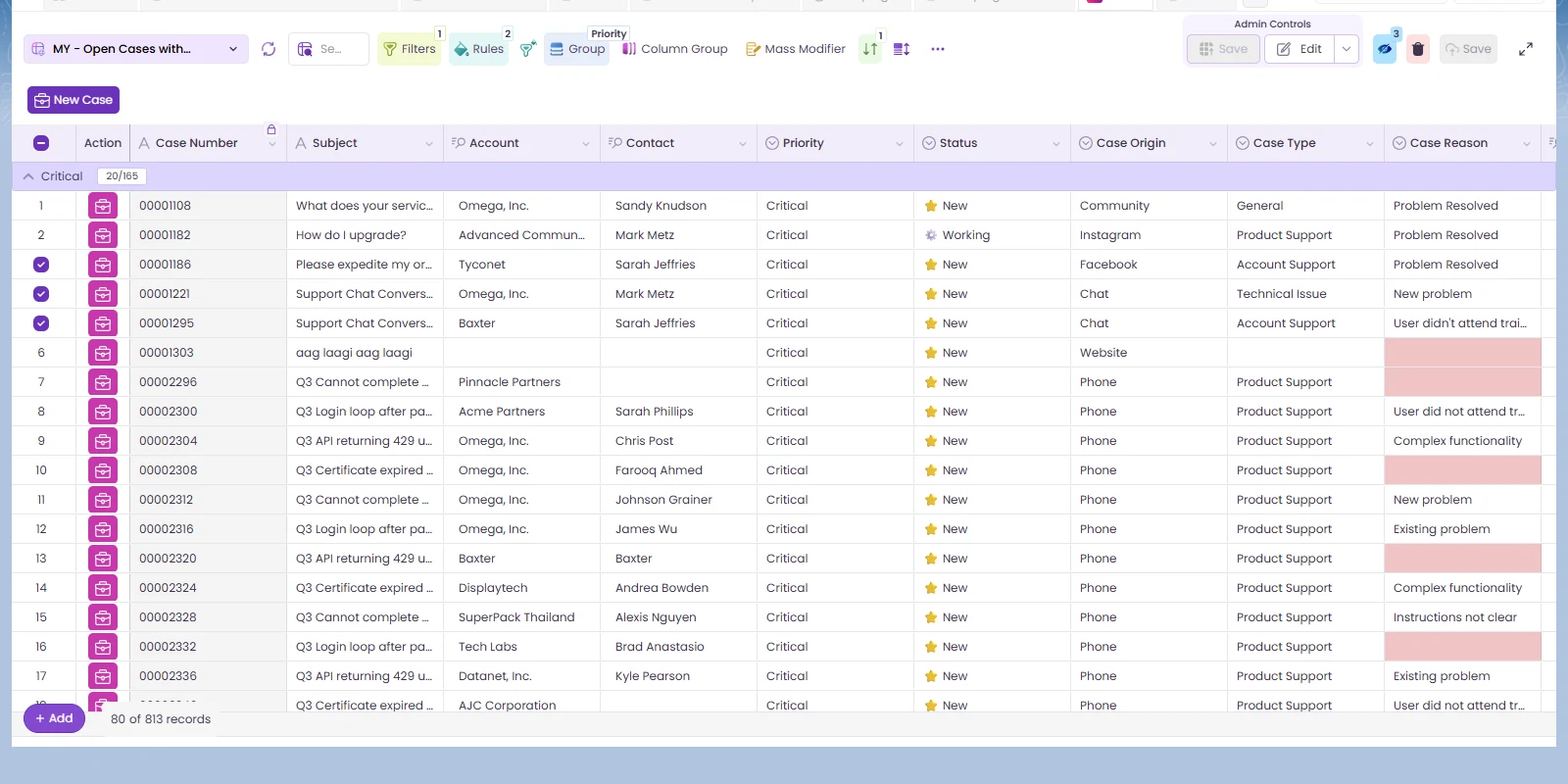Expand grid to fullscreen with arrows icon
Image resolution: width=1568 pixels, height=784 pixels.
[x=1526, y=49]
